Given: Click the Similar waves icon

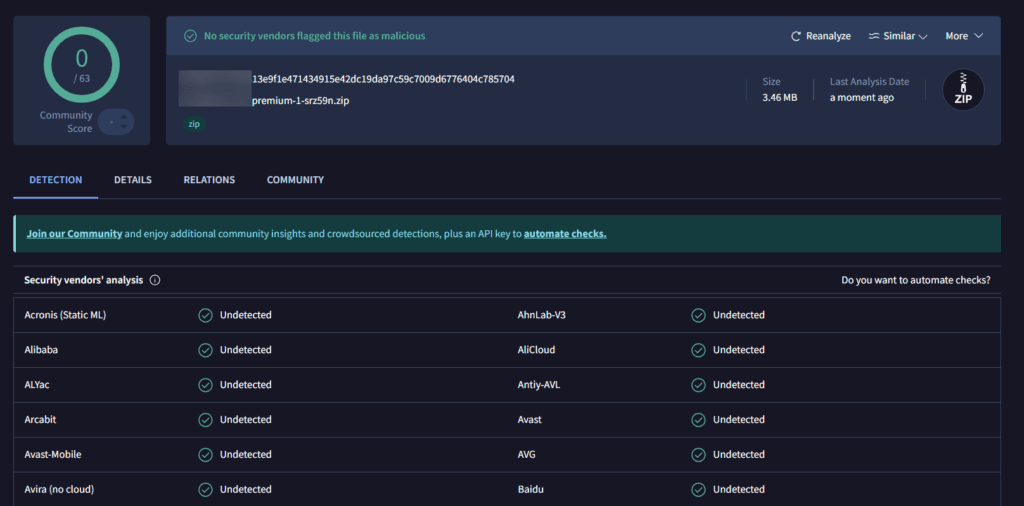Looking at the screenshot, I should click(x=873, y=36).
